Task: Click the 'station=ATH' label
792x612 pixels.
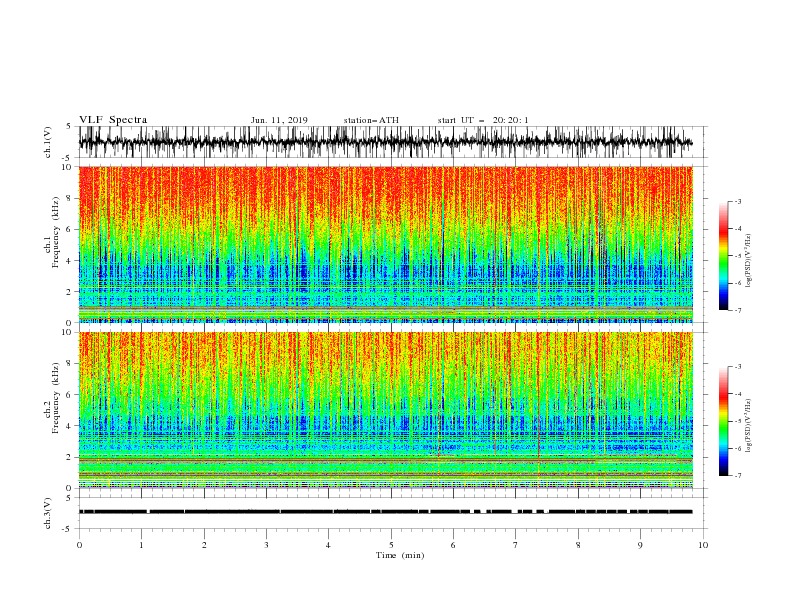Action: [371, 120]
